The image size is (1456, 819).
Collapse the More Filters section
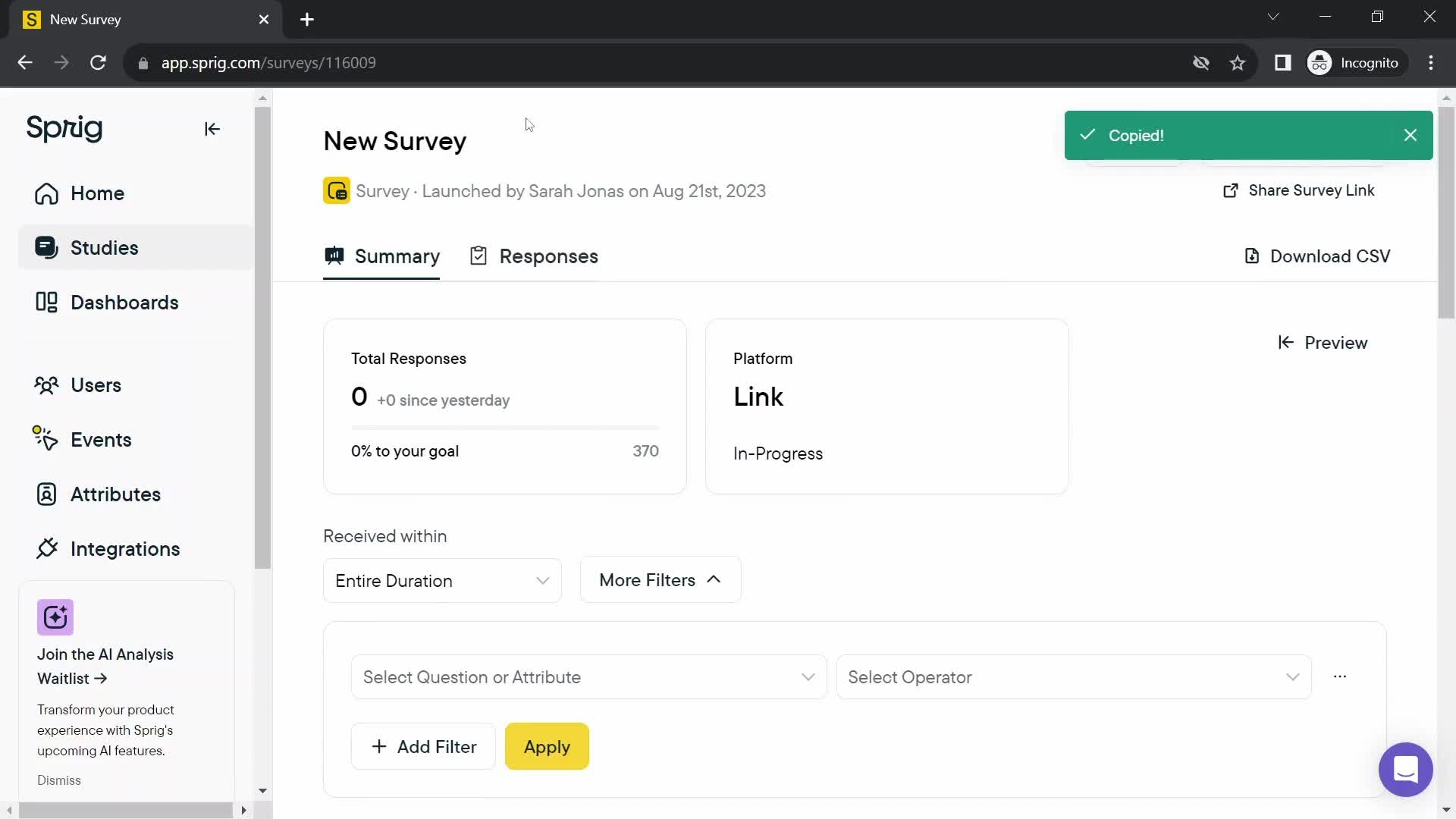pos(661,580)
